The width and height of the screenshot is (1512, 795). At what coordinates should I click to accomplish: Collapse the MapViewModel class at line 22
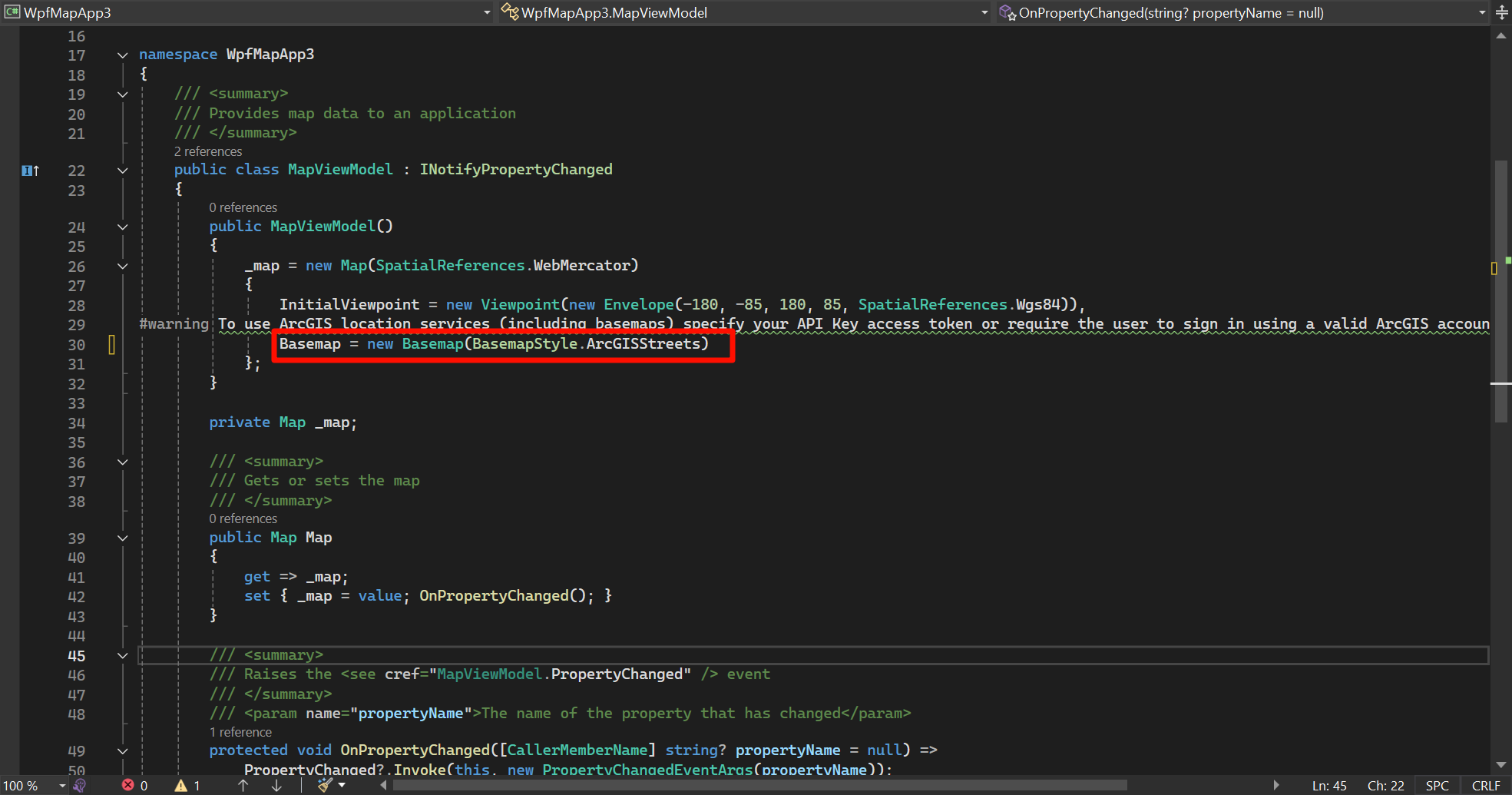click(122, 171)
